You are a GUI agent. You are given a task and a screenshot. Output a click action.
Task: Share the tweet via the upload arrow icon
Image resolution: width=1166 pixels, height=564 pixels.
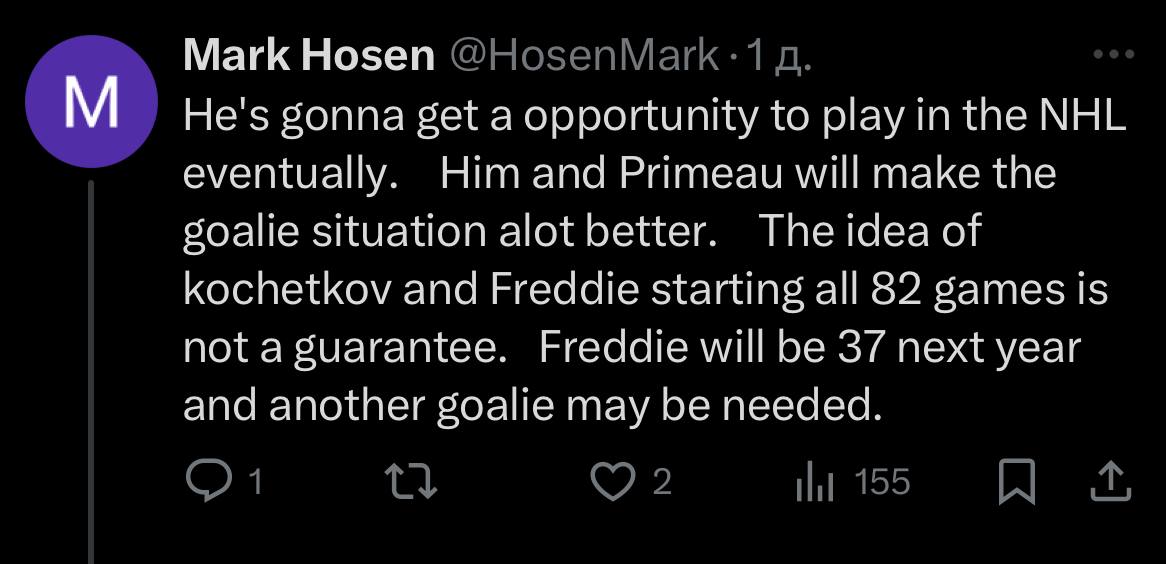(1110, 484)
